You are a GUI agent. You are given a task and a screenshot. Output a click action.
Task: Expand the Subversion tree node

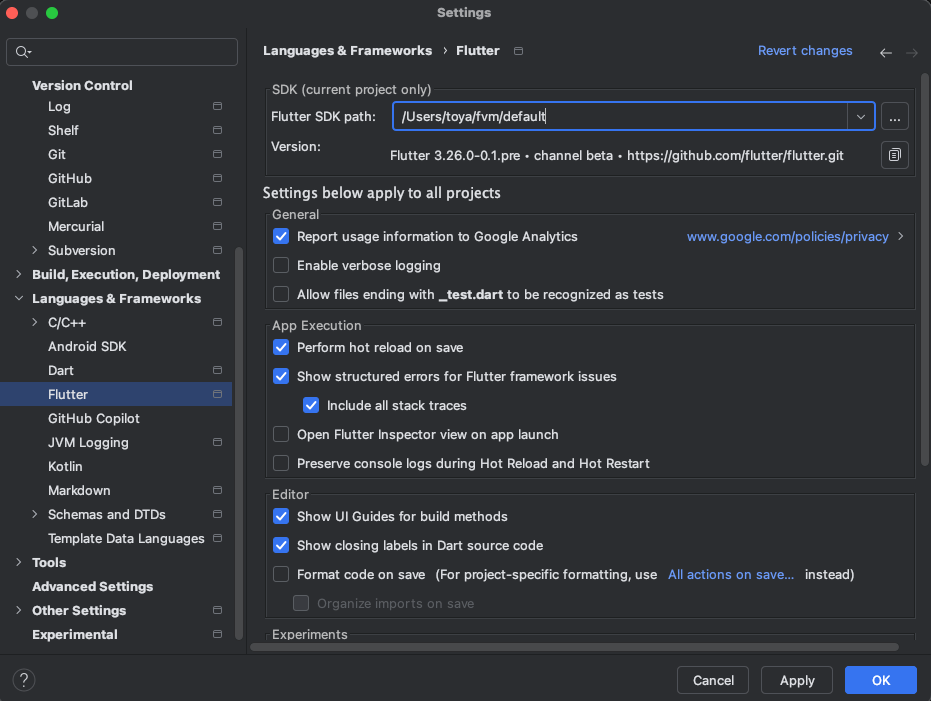click(34, 250)
